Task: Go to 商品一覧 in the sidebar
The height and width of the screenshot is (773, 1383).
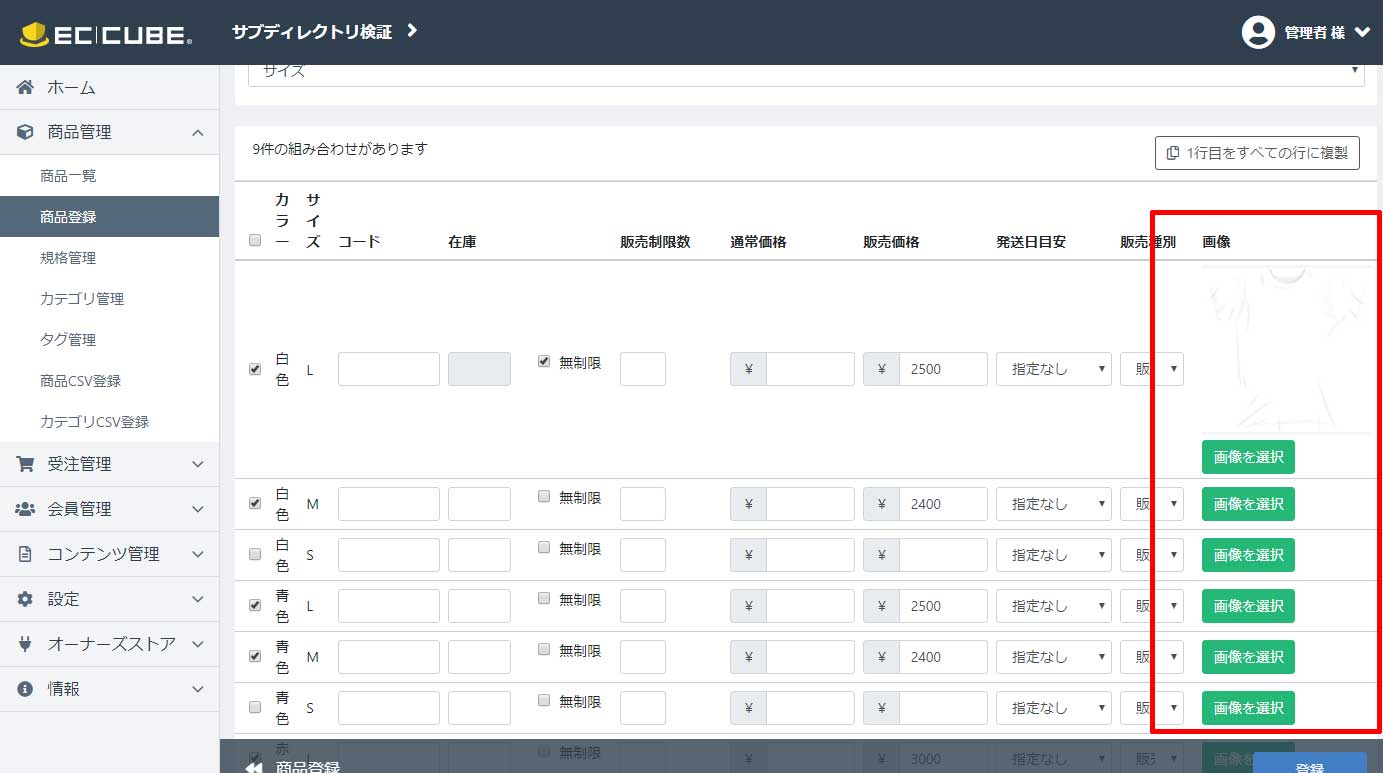Action: pos(68,175)
